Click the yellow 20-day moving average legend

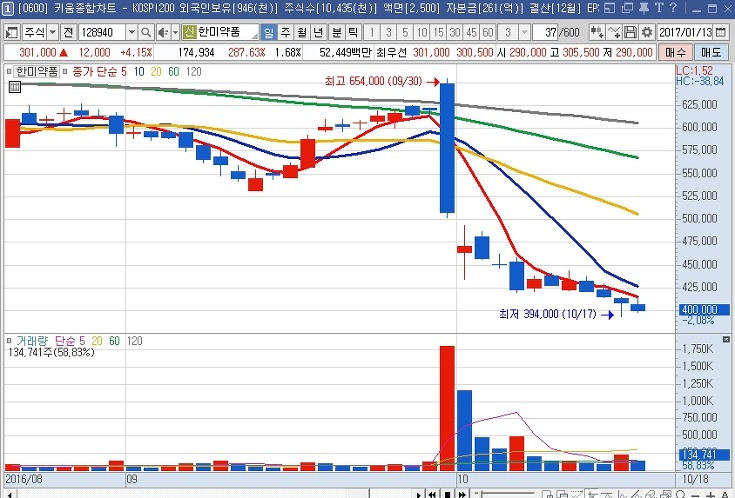[x=156, y=72]
